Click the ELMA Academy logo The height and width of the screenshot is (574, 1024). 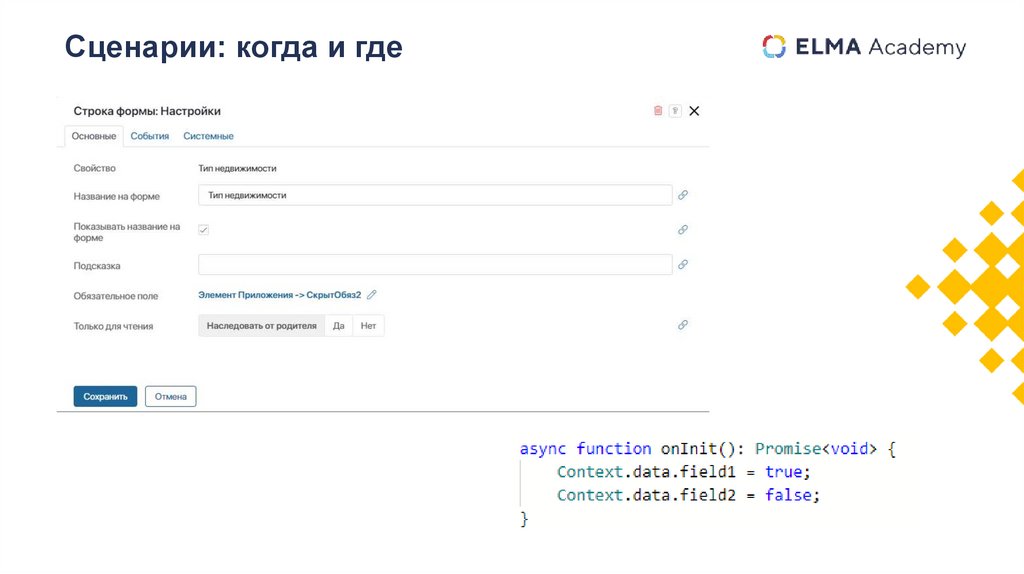pyautogui.click(x=864, y=47)
